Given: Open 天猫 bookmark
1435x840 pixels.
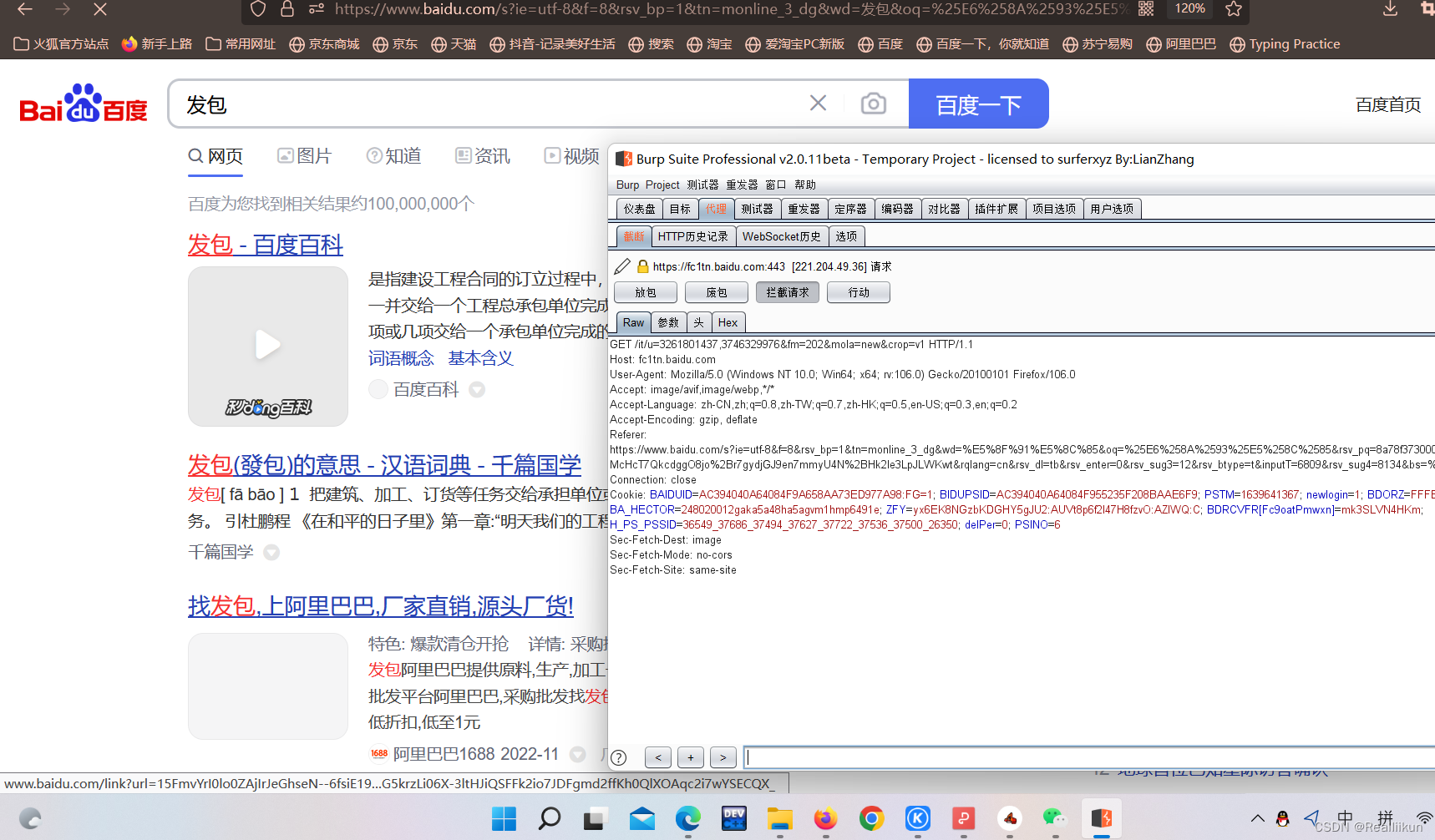Looking at the screenshot, I should point(454,44).
